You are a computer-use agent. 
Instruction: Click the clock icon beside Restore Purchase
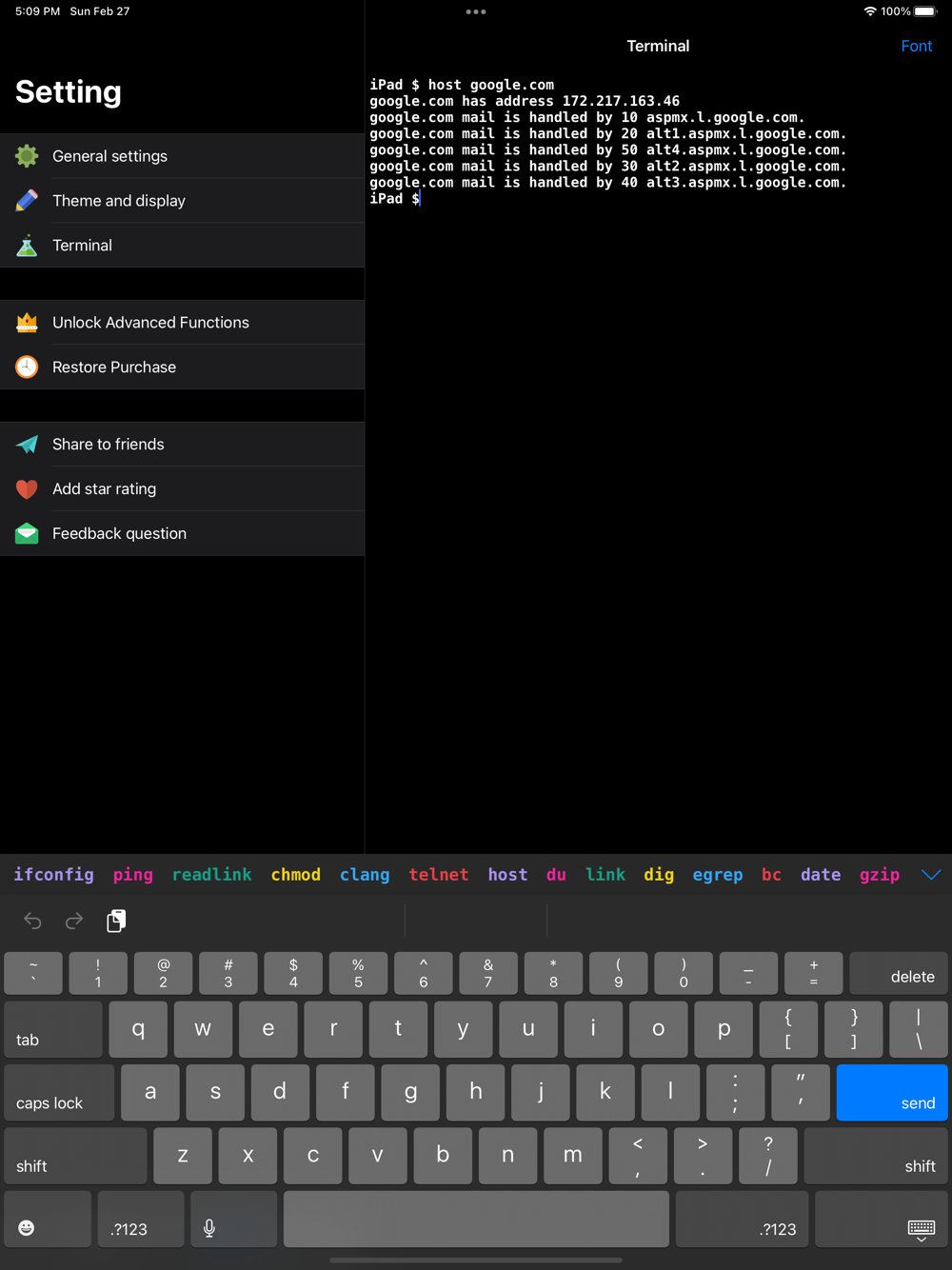click(27, 367)
